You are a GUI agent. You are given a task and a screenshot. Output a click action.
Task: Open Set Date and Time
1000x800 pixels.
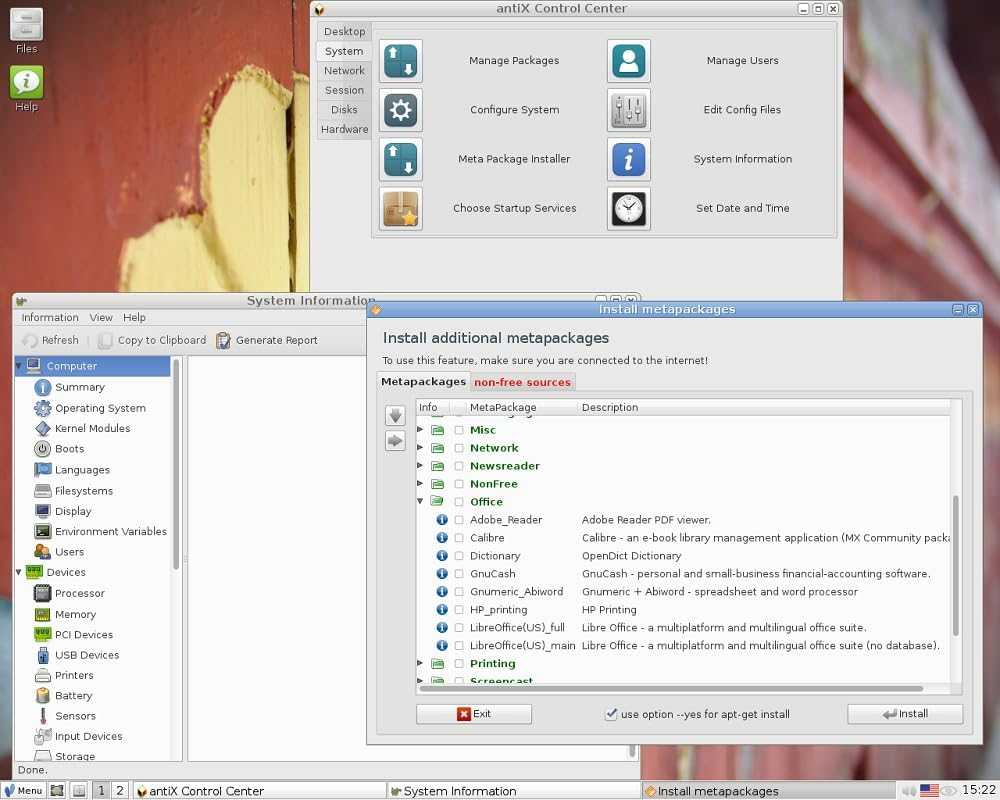pos(628,208)
